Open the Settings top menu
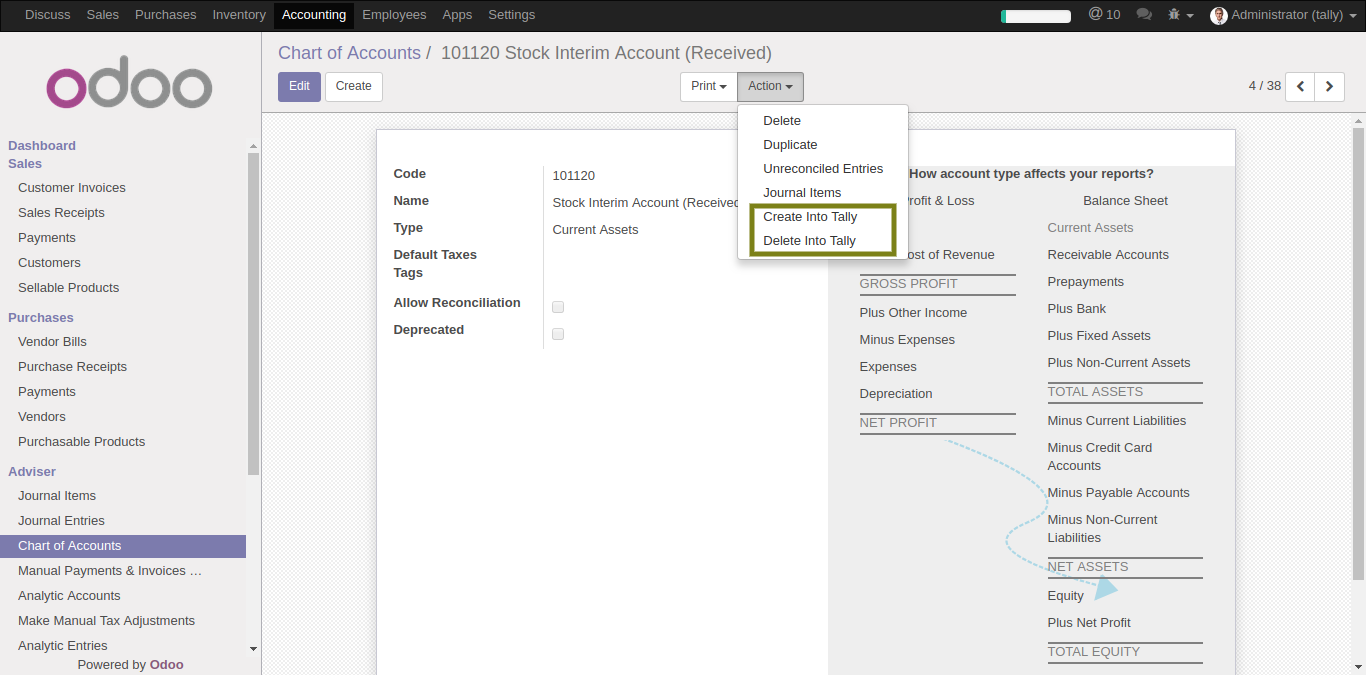Screen dimensions: 1366x675 (x=511, y=15)
